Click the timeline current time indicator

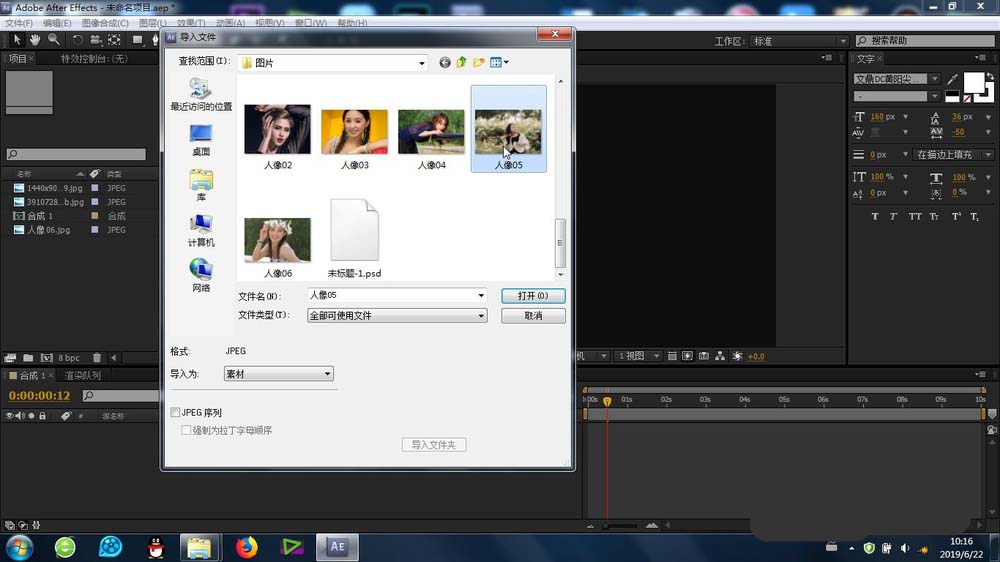tap(607, 401)
